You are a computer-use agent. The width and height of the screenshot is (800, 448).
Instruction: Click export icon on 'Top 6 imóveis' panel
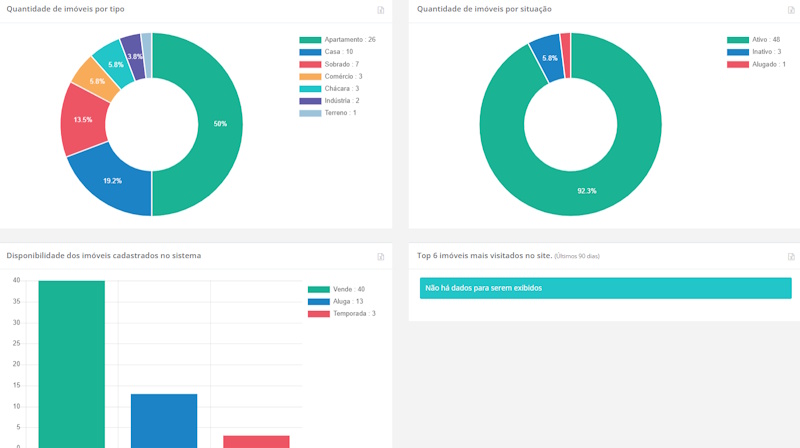(x=791, y=257)
